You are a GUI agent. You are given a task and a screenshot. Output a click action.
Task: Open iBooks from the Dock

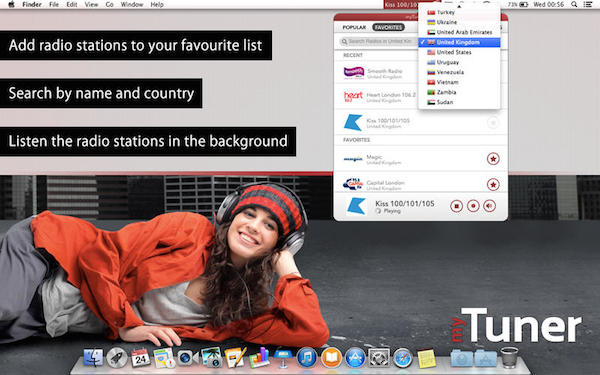(x=331, y=358)
